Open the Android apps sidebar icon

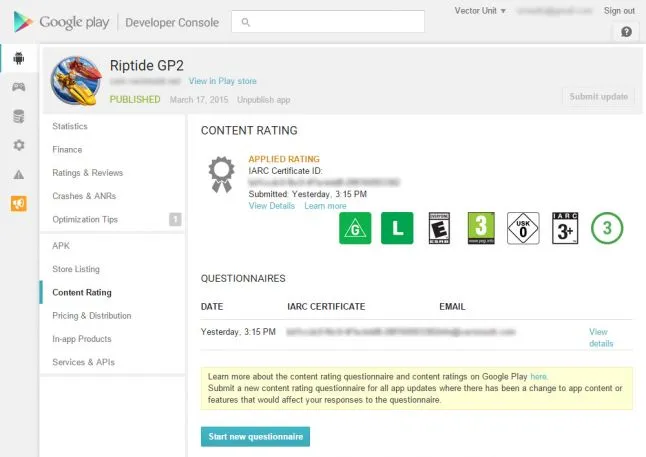point(19,58)
